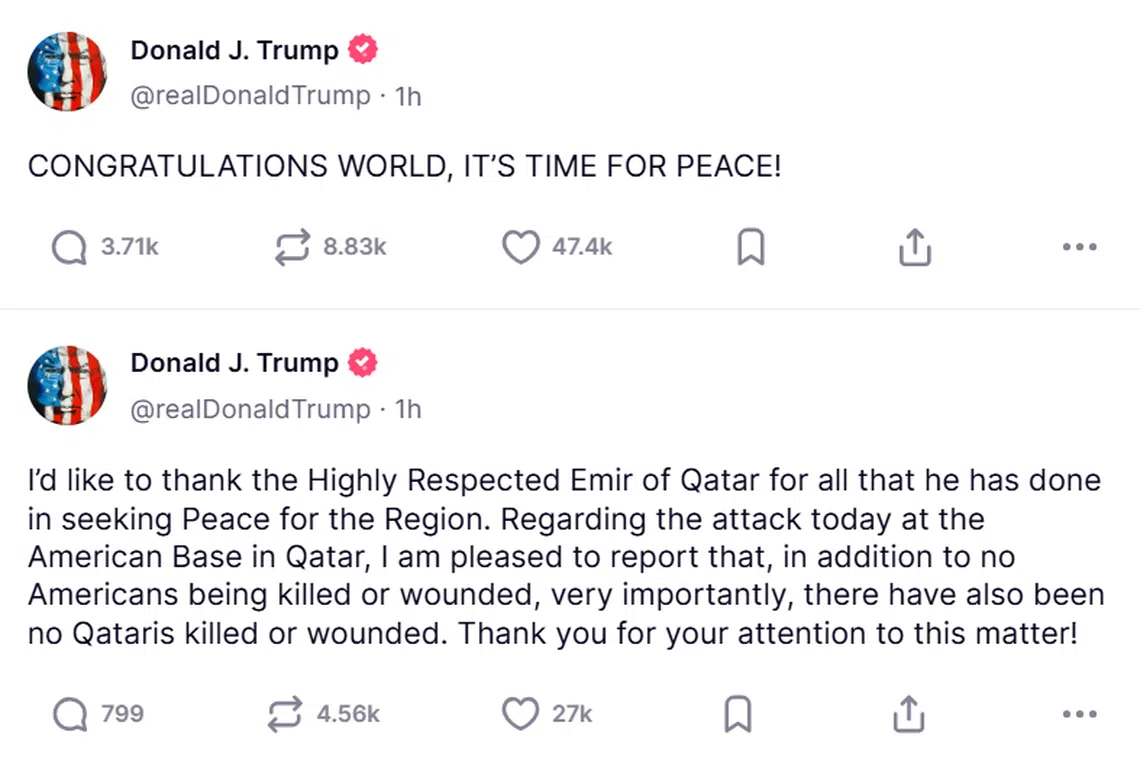Share the Emir of Qatar post

coord(907,714)
